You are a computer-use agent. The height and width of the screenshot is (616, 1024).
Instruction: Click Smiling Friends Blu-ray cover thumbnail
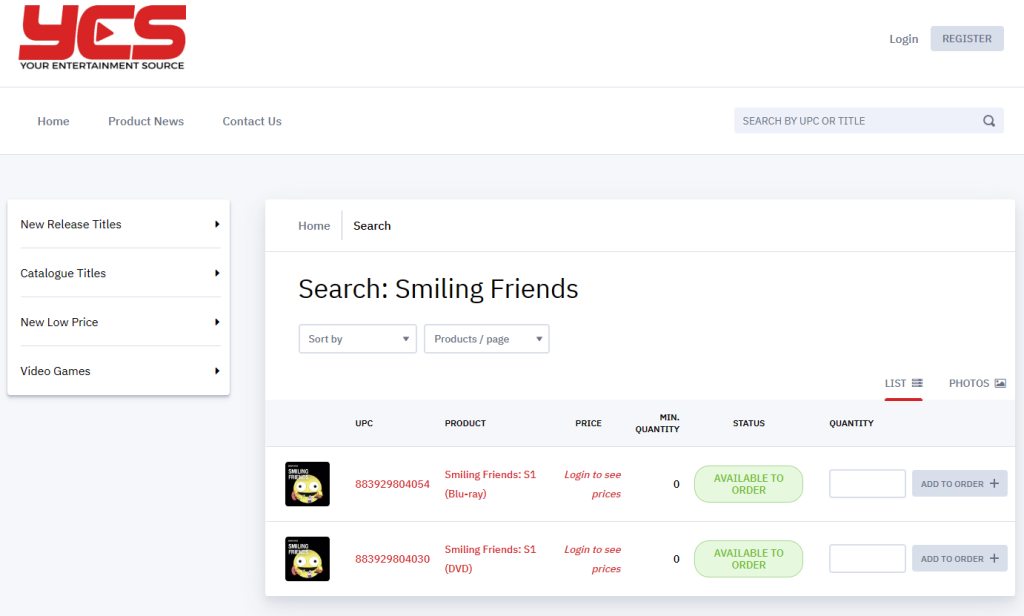(x=308, y=484)
